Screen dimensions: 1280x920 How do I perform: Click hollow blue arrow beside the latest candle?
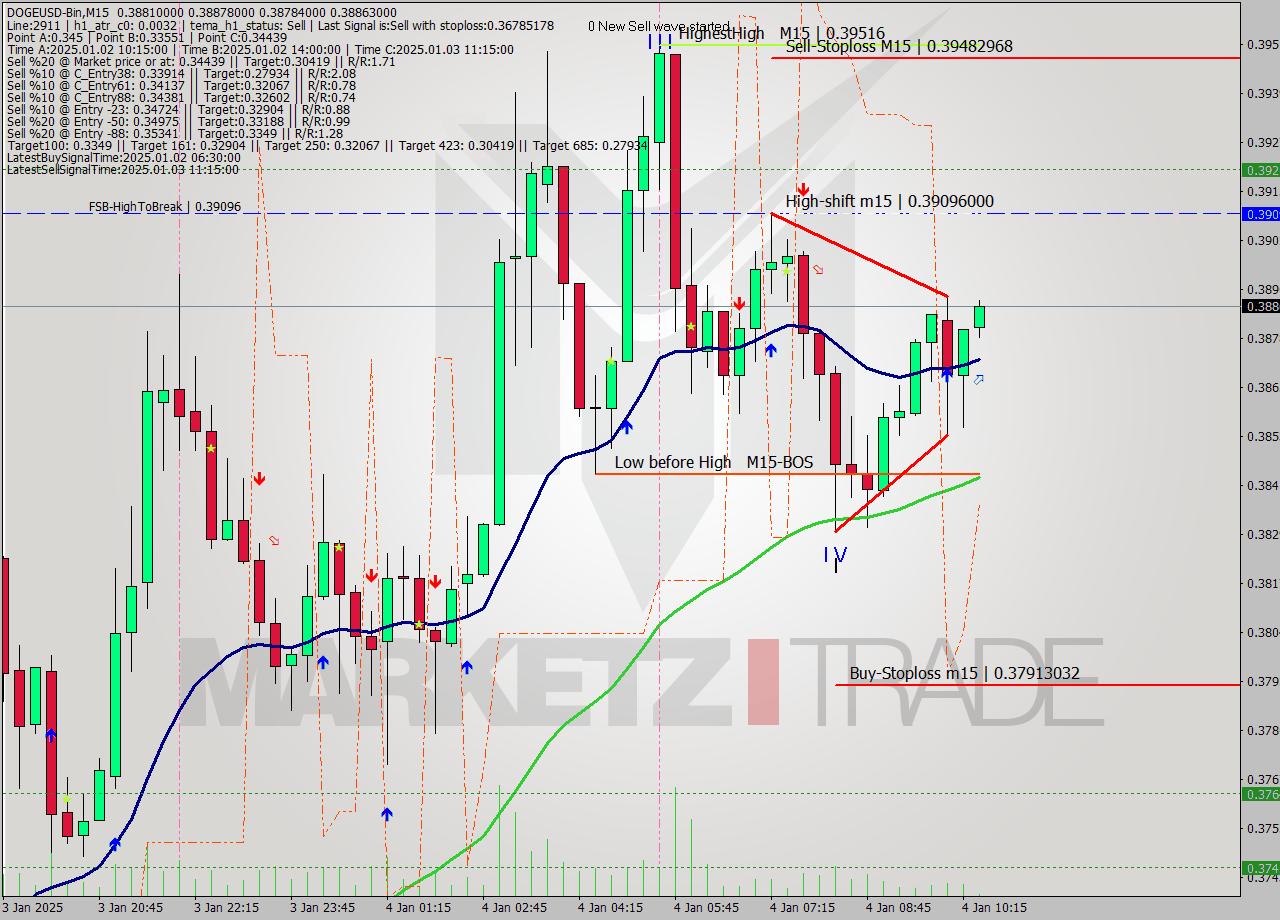click(978, 379)
